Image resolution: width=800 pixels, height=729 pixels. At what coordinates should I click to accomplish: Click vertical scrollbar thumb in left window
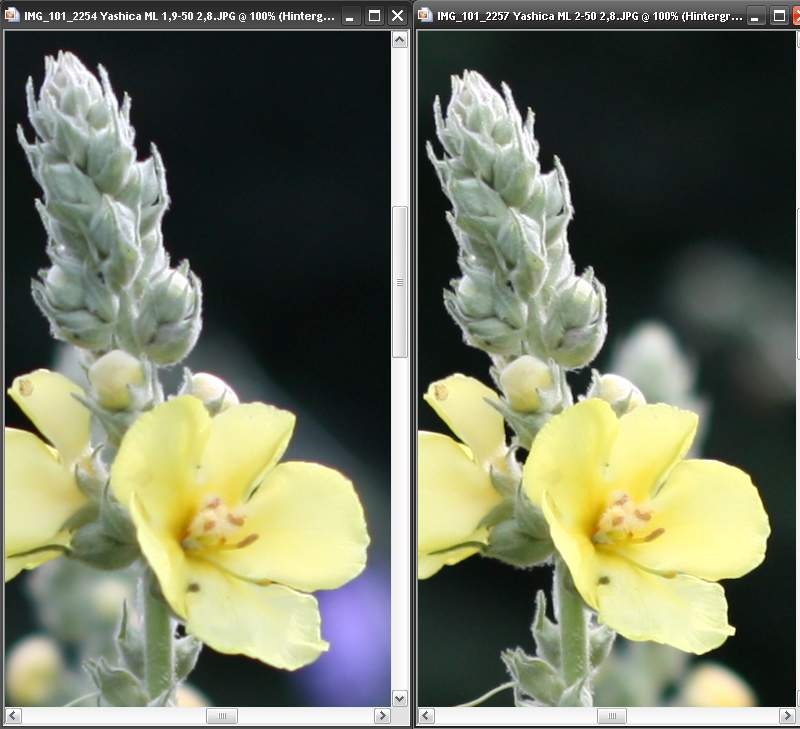click(x=400, y=282)
